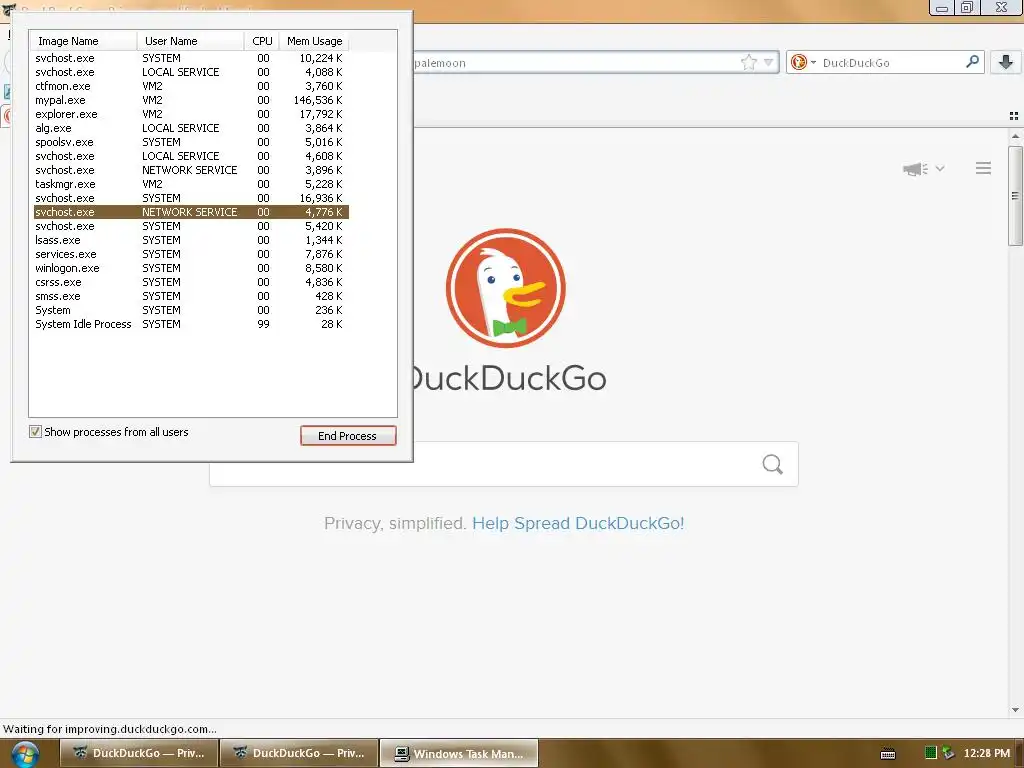Viewport: 1024px width, 768px height.
Task: Switch to first DuckDuckGo taskbar window
Action: [x=139, y=753]
